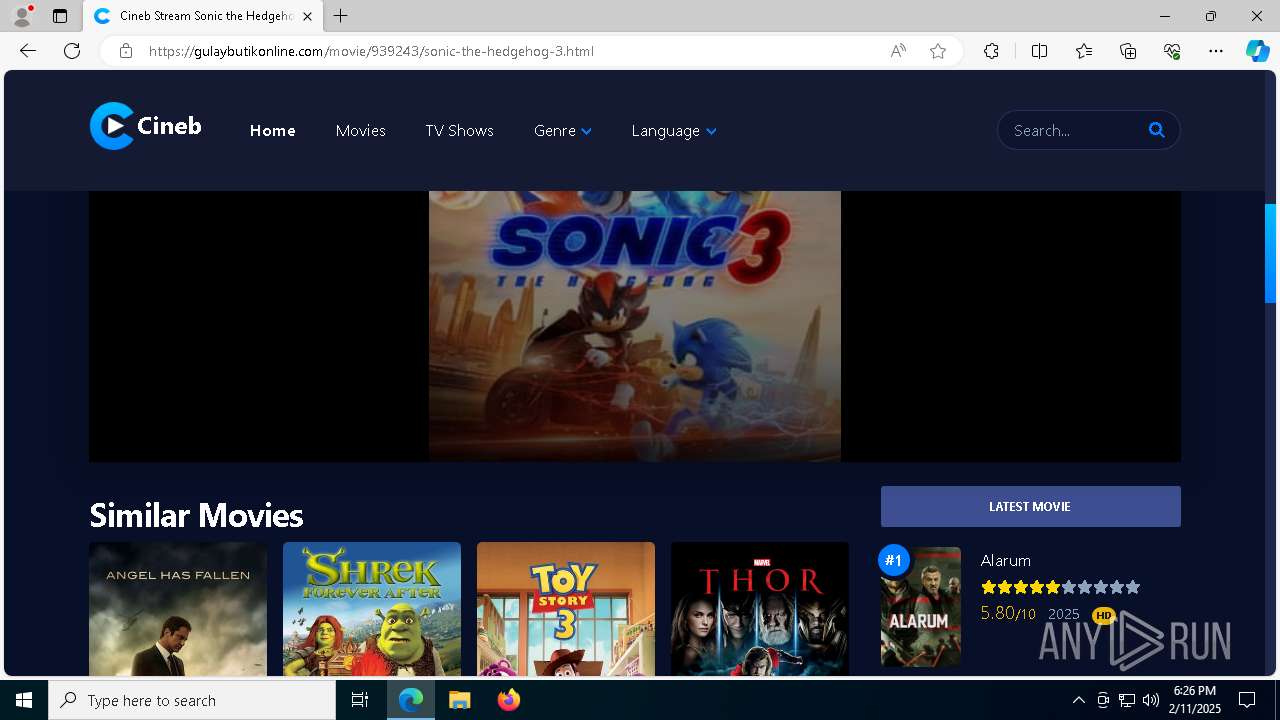This screenshot has height=720, width=1280.
Task: Open tab actions menu
Action: (x=60, y=16)
